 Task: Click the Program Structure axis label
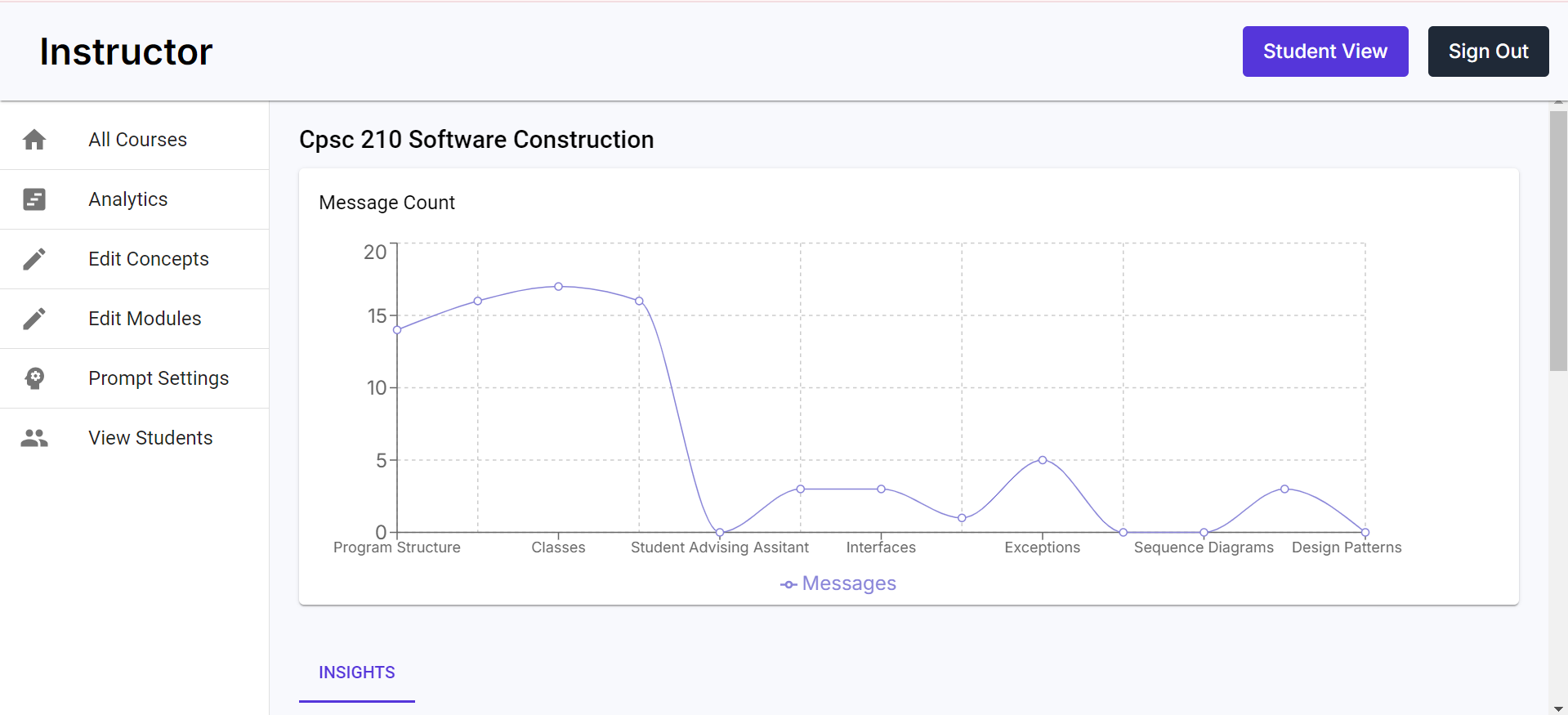(x=397, y=547)
